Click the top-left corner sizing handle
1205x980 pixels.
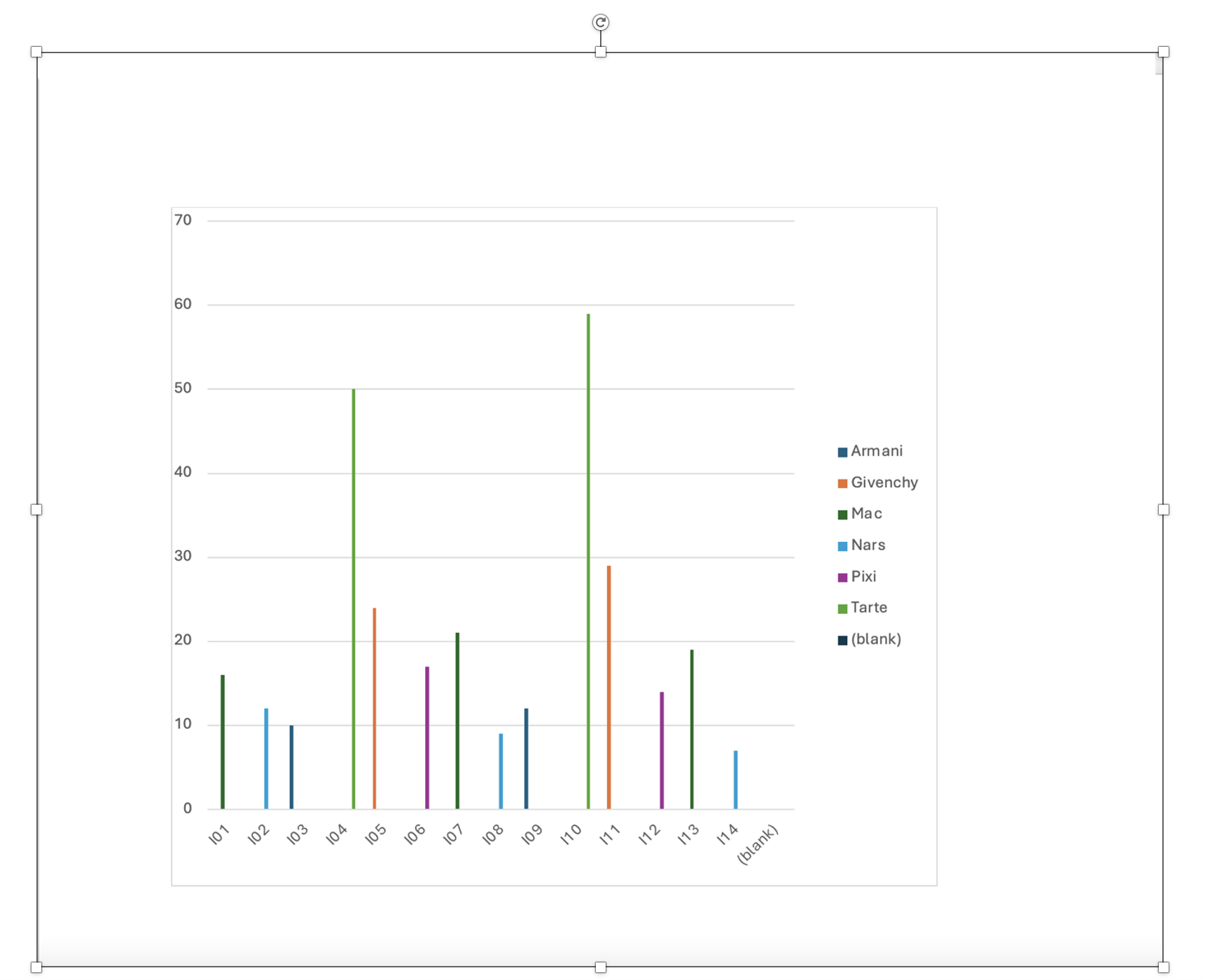click(x=36, y=52)
